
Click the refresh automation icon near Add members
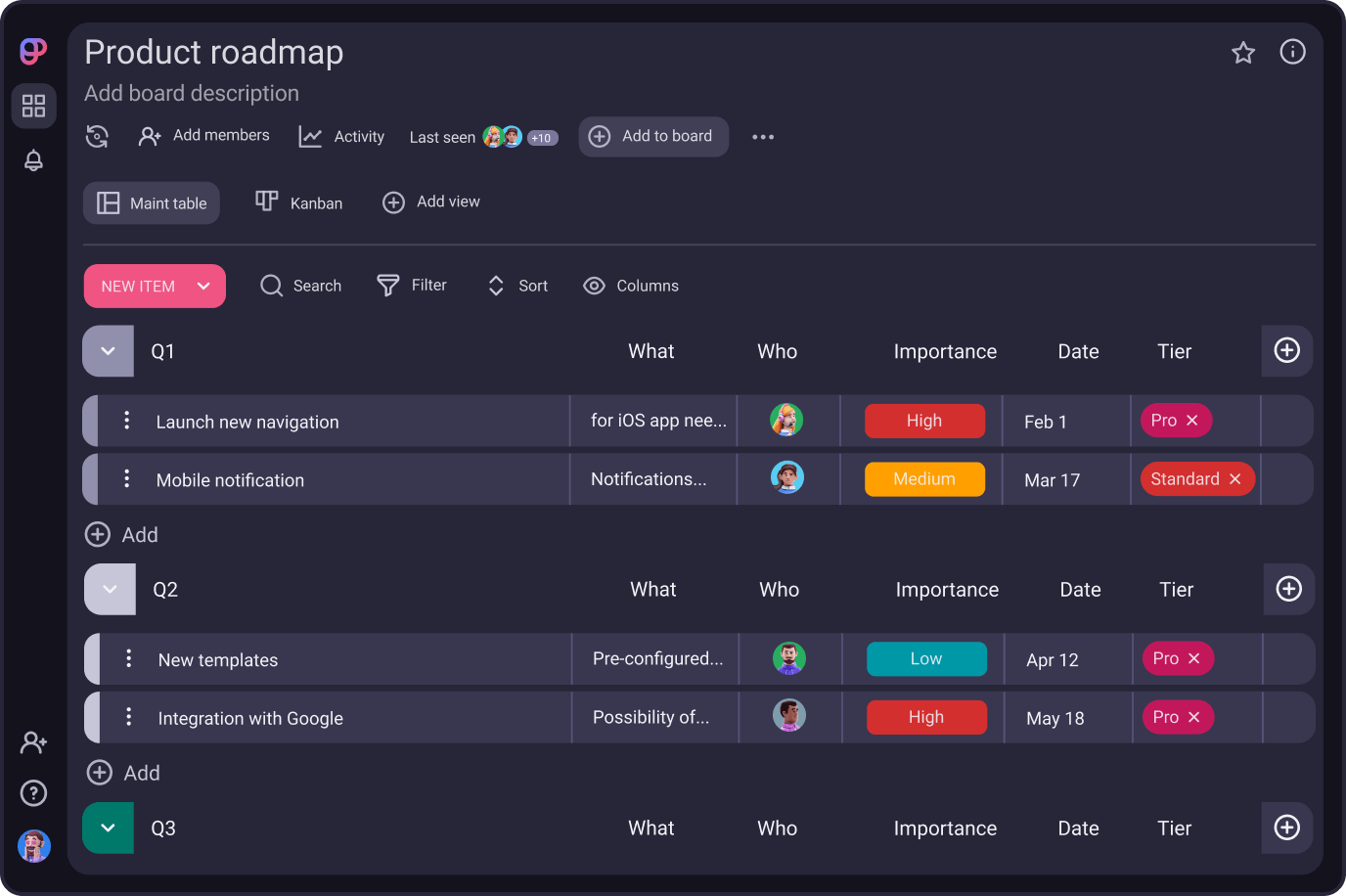tap(97, 137)
